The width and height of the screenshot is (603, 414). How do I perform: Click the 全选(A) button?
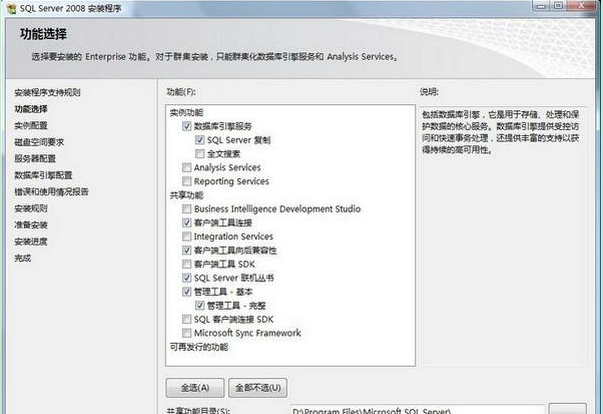pos(195,388)
